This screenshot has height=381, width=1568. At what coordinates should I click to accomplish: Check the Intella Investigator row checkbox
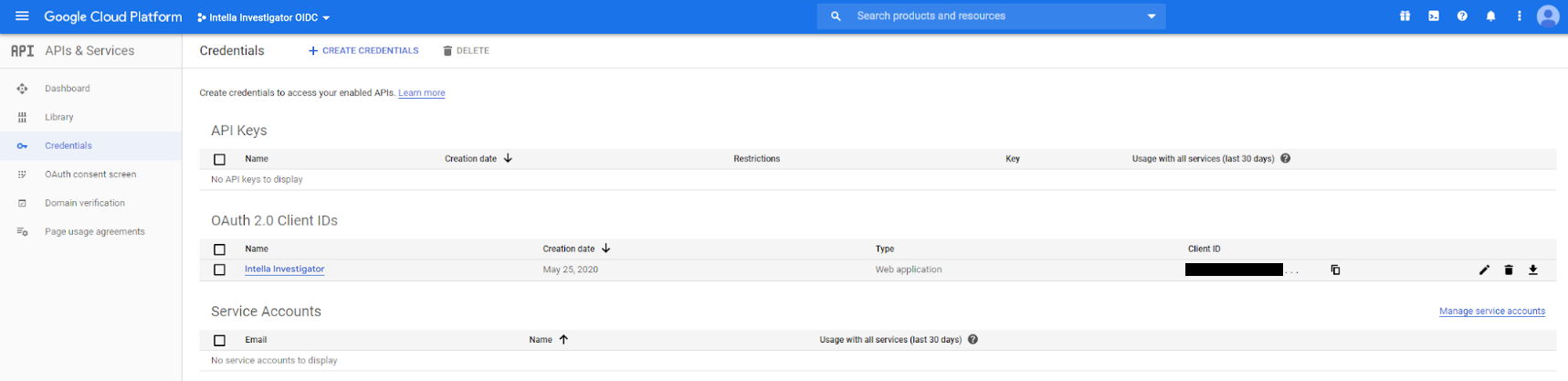(x=219, y=270)
